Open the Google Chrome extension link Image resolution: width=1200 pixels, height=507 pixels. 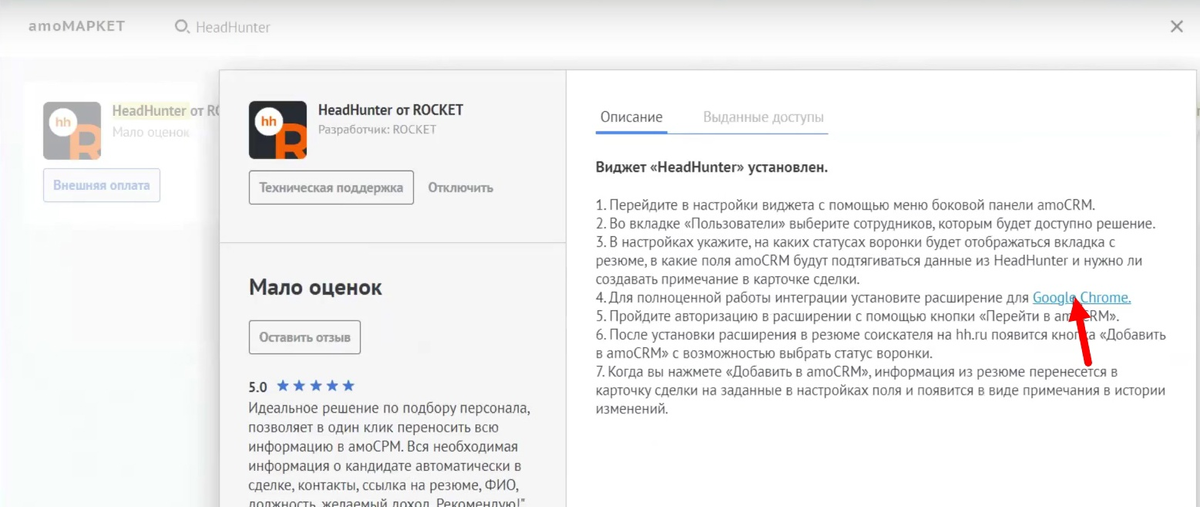(1082, 297)
